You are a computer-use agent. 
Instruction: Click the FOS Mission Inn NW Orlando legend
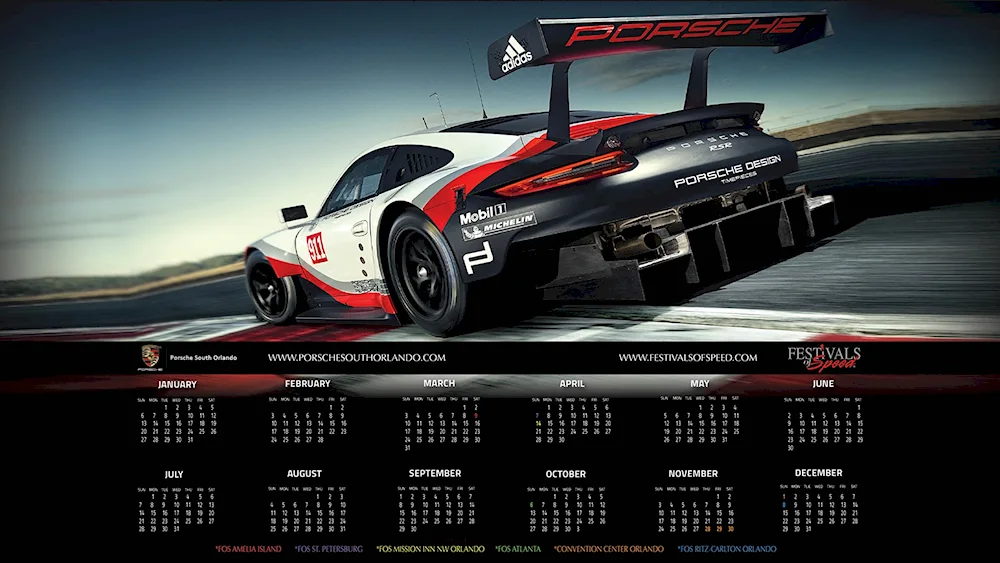430,548
